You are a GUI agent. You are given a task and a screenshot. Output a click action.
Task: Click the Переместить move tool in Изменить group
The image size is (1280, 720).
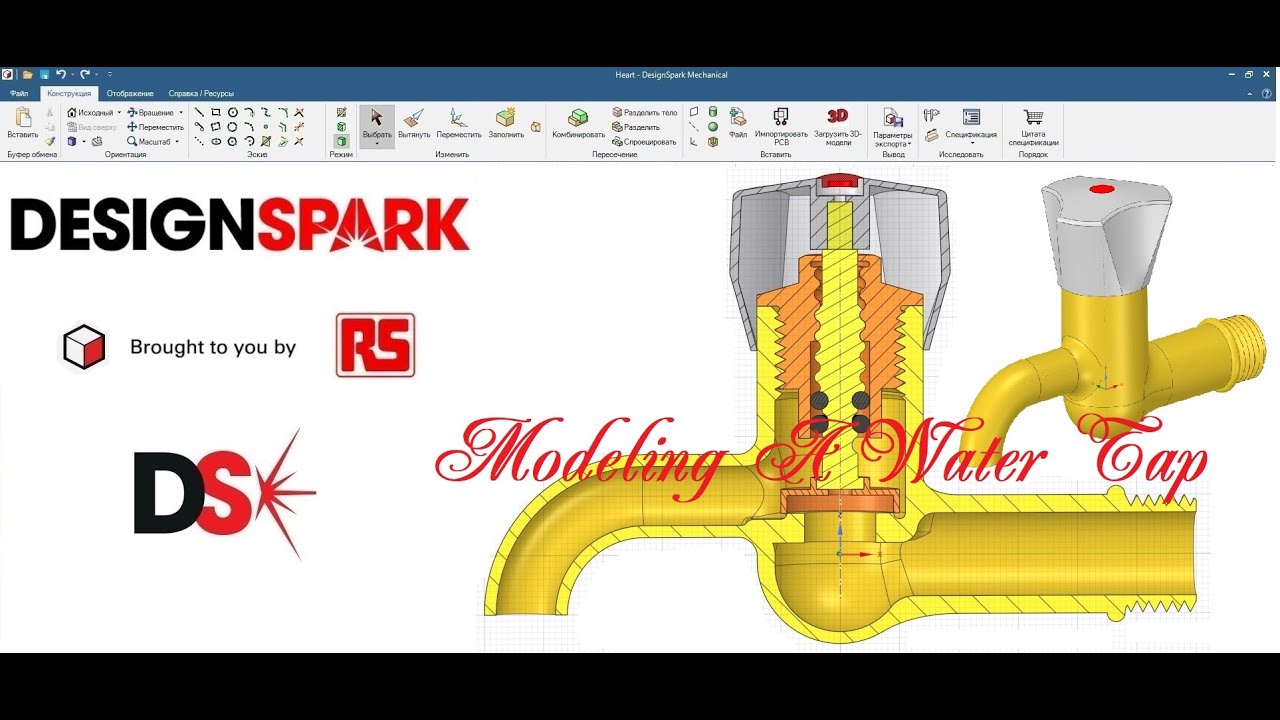(459, 124)
